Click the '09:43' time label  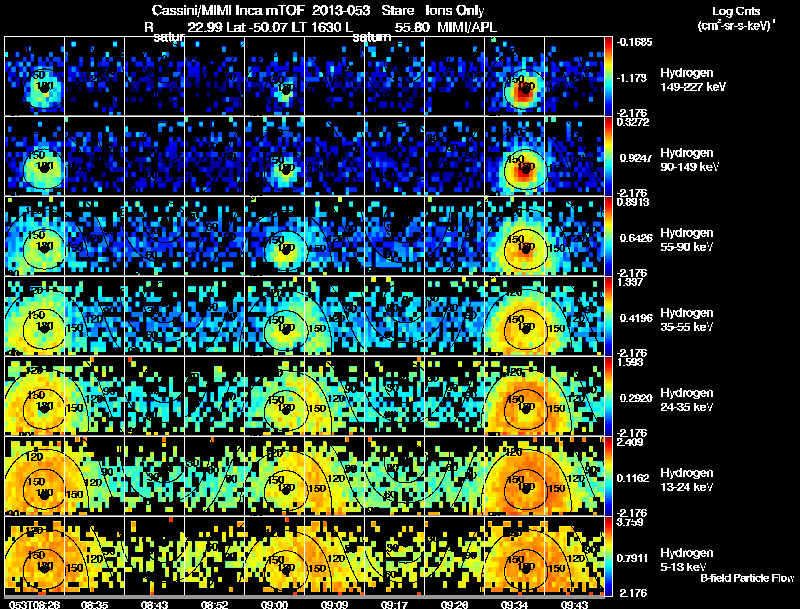click(x=574, y=604)
